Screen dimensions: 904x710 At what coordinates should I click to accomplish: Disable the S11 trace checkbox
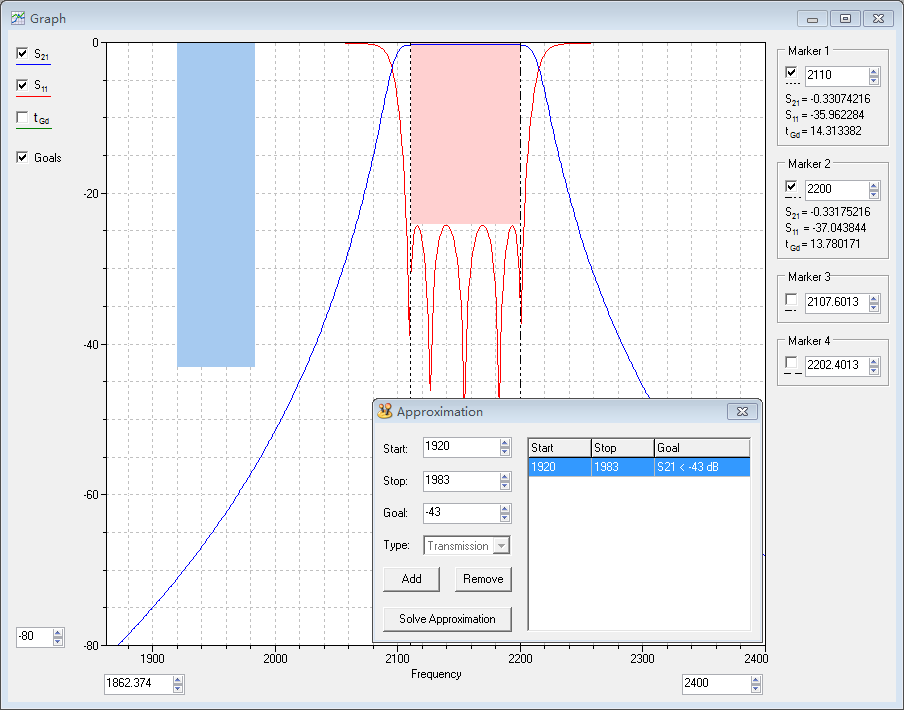click(x=23, y=86)
